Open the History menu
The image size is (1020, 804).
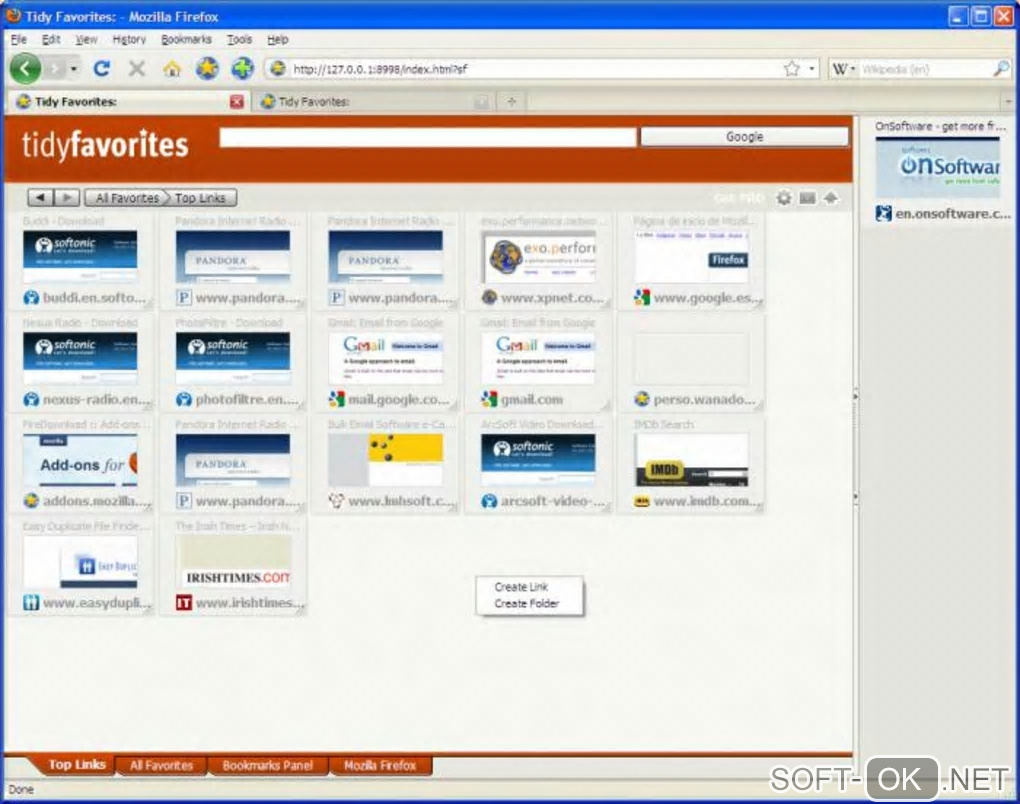pos(129,39)
